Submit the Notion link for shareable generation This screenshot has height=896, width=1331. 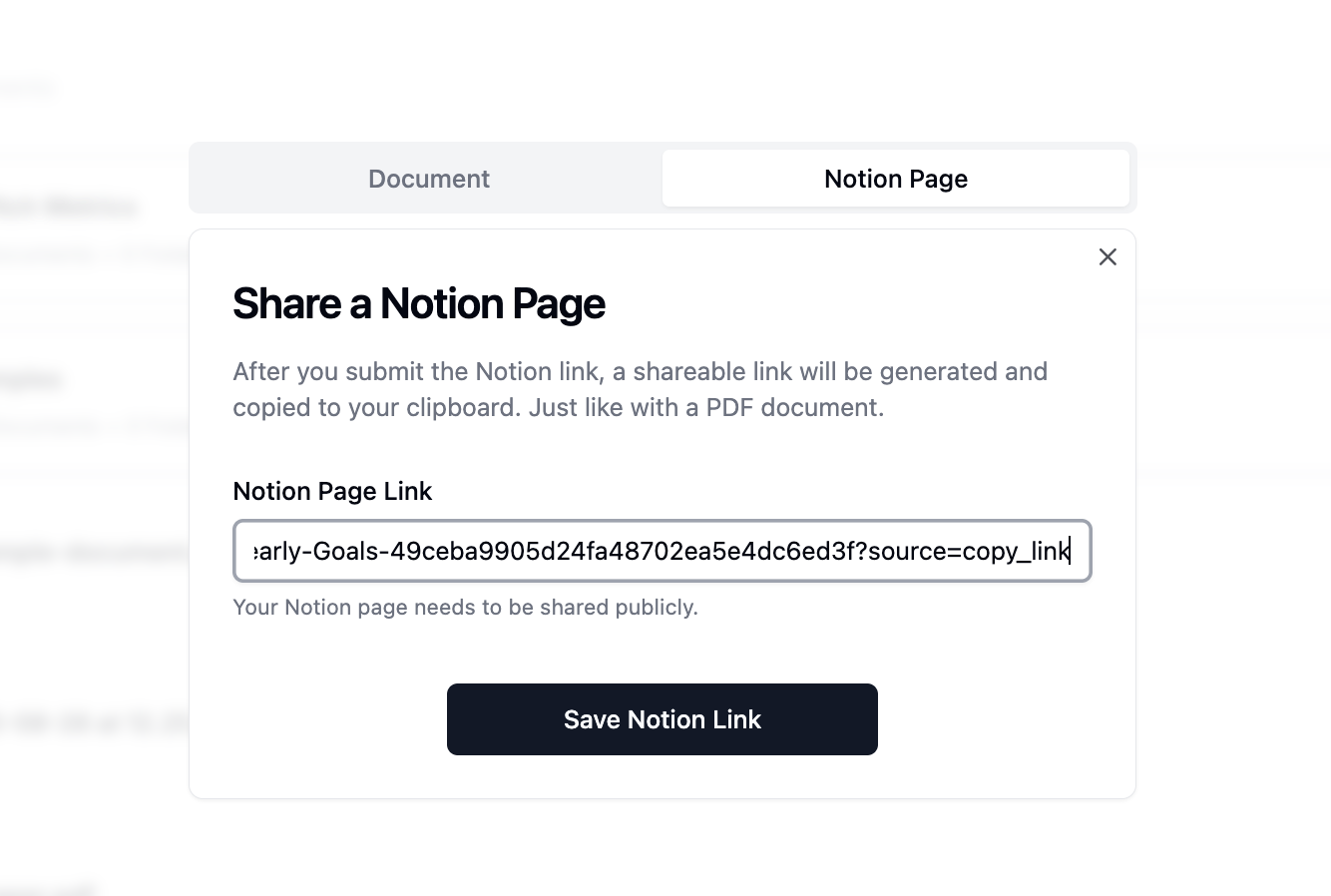[x=662, y=718]
